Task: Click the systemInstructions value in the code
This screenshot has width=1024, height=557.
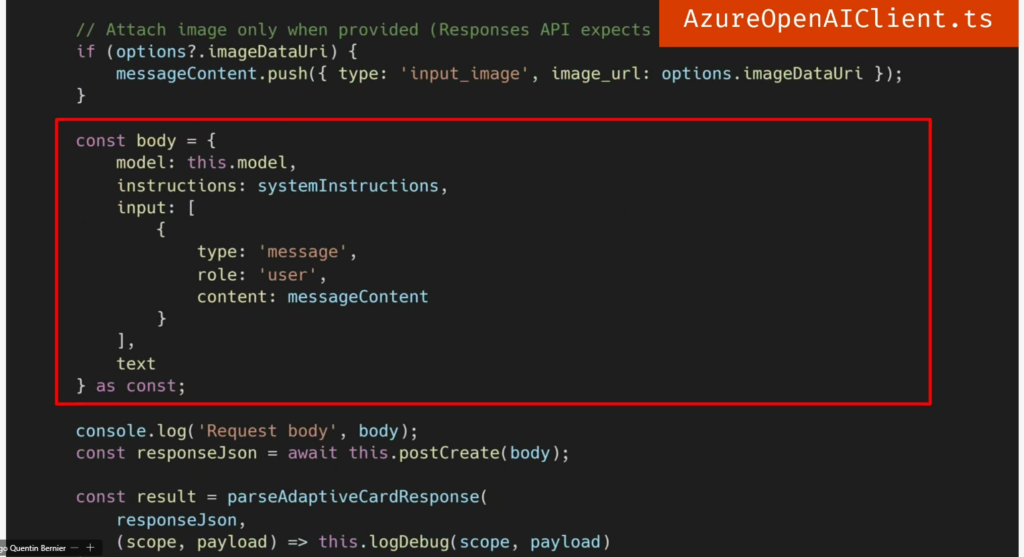Action: [x=348, y=186]
